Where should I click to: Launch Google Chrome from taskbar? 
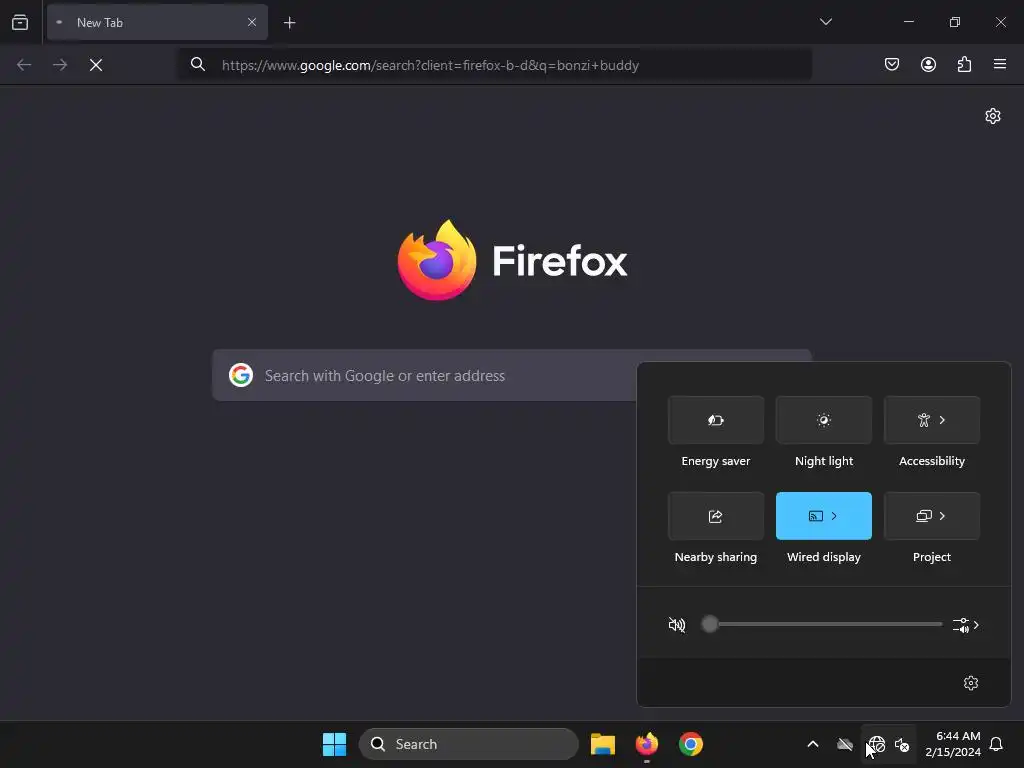point(690,744)
